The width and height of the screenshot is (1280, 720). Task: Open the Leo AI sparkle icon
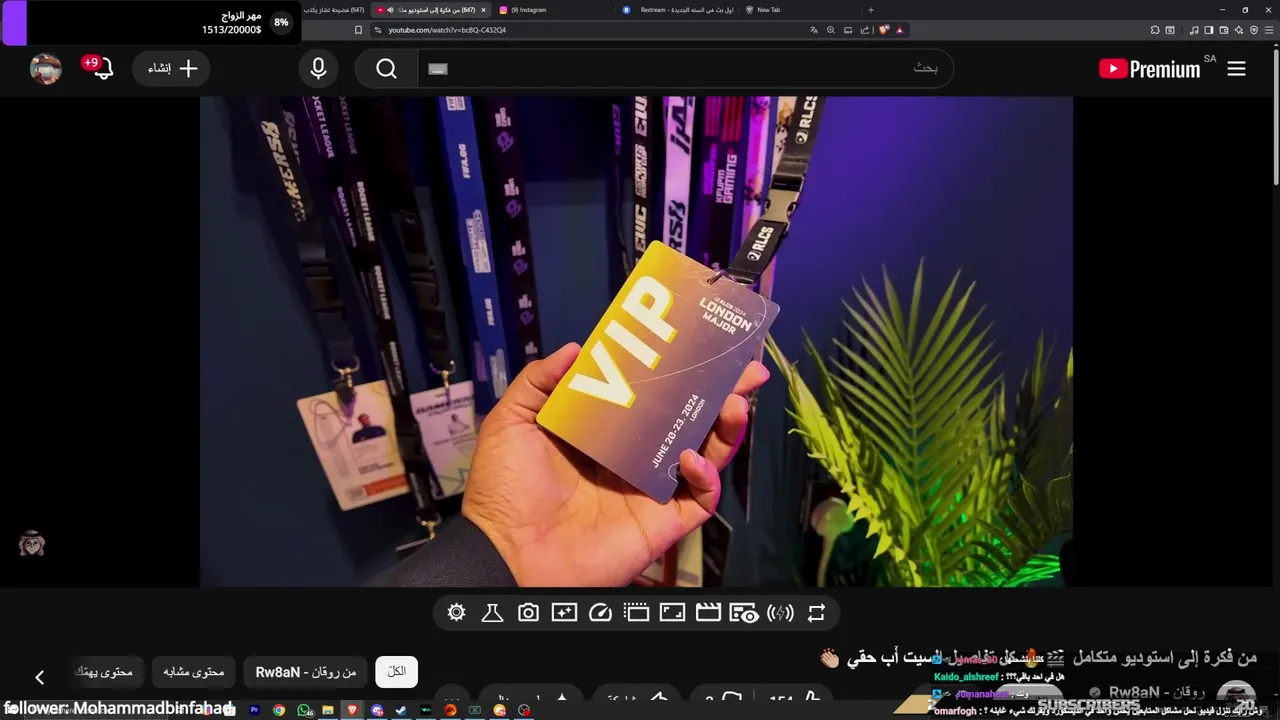pyautogui.click(x=1239, y=30)
